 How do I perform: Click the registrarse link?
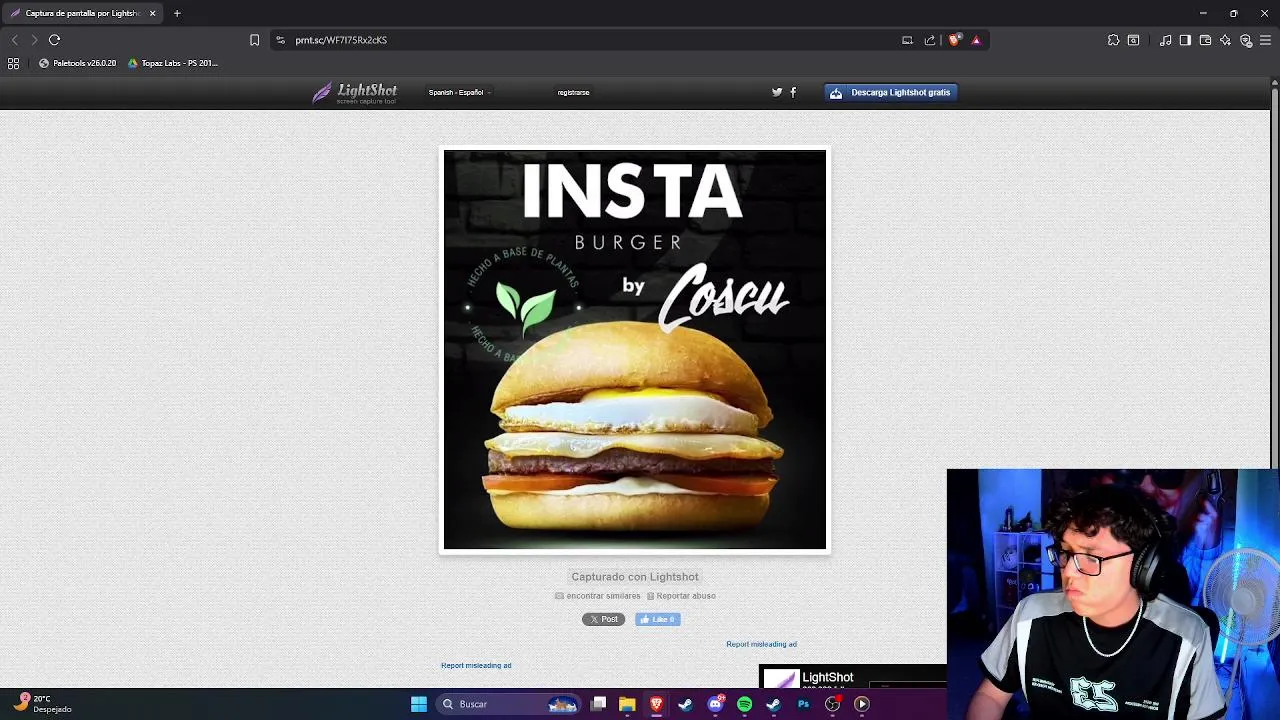[x=573, y=92]
